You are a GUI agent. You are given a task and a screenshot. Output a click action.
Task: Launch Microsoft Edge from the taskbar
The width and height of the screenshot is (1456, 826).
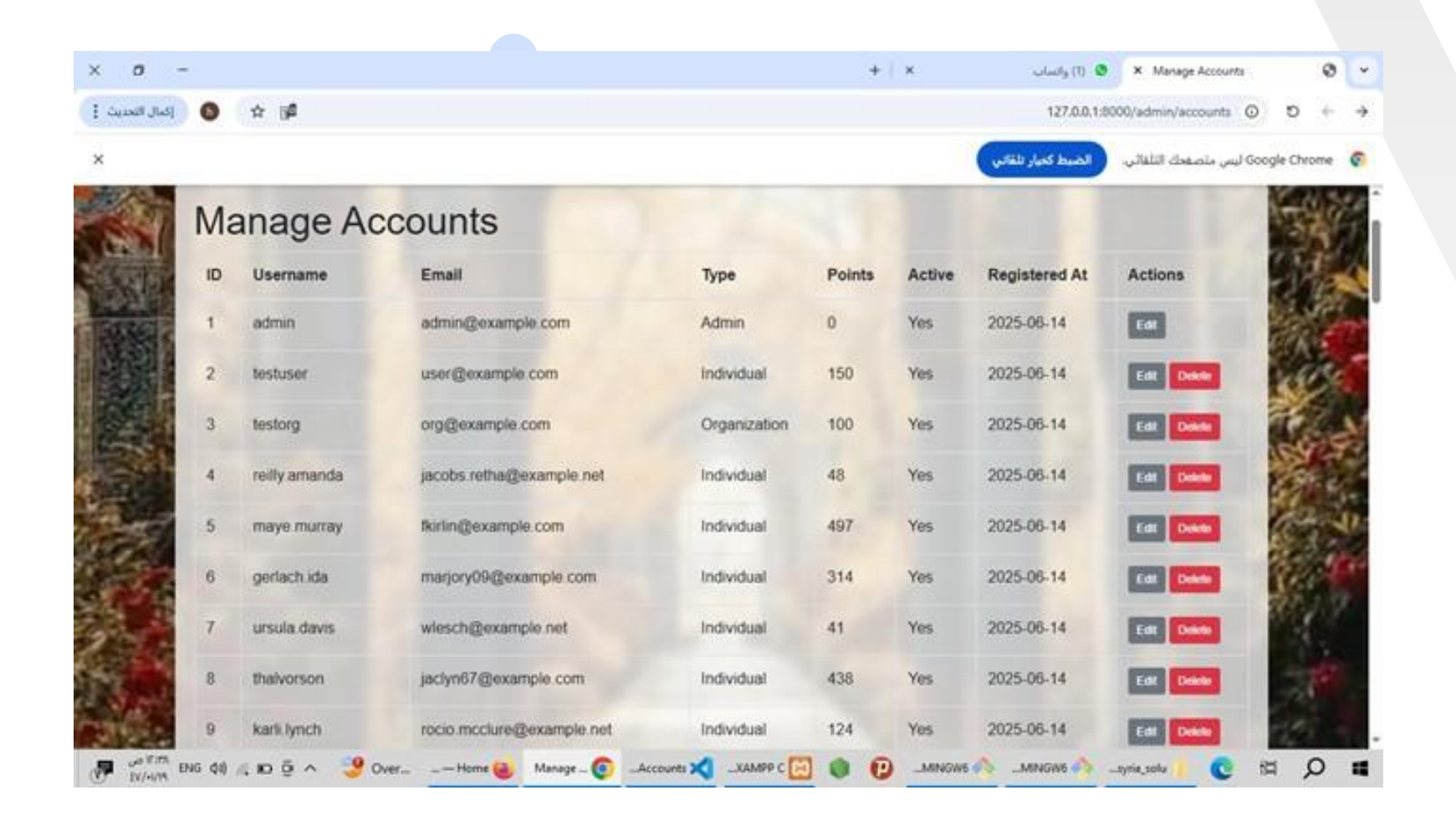click(x=1221, y=767)
